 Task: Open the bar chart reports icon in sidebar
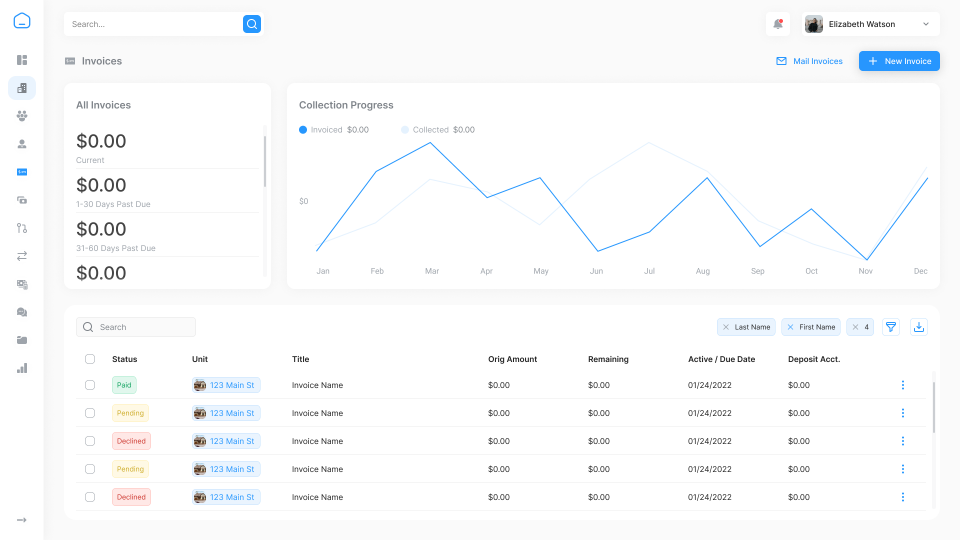[x=22, y=368]
